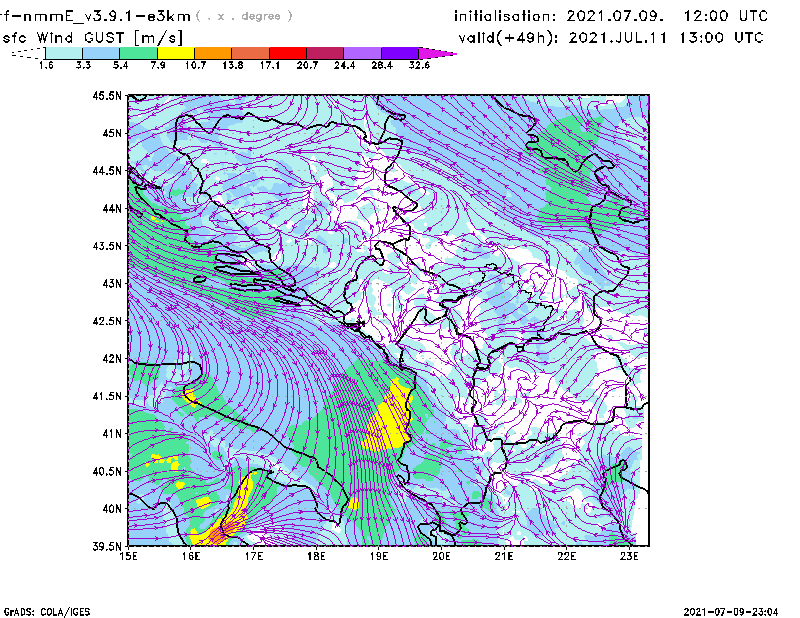Click the legend value 10.7

(195, 65)
